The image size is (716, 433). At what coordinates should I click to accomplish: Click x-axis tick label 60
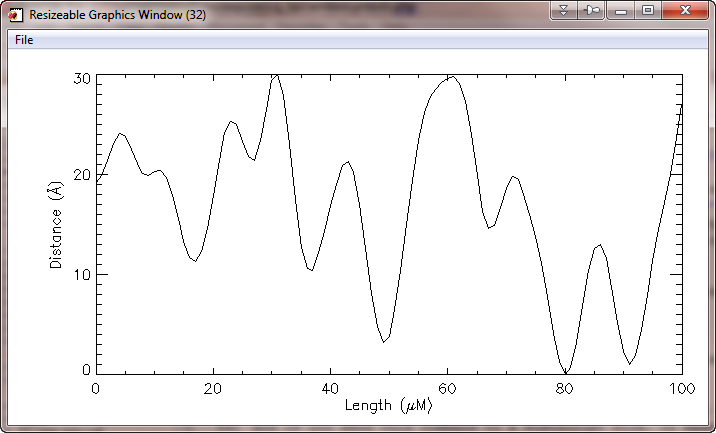point(447,388)
